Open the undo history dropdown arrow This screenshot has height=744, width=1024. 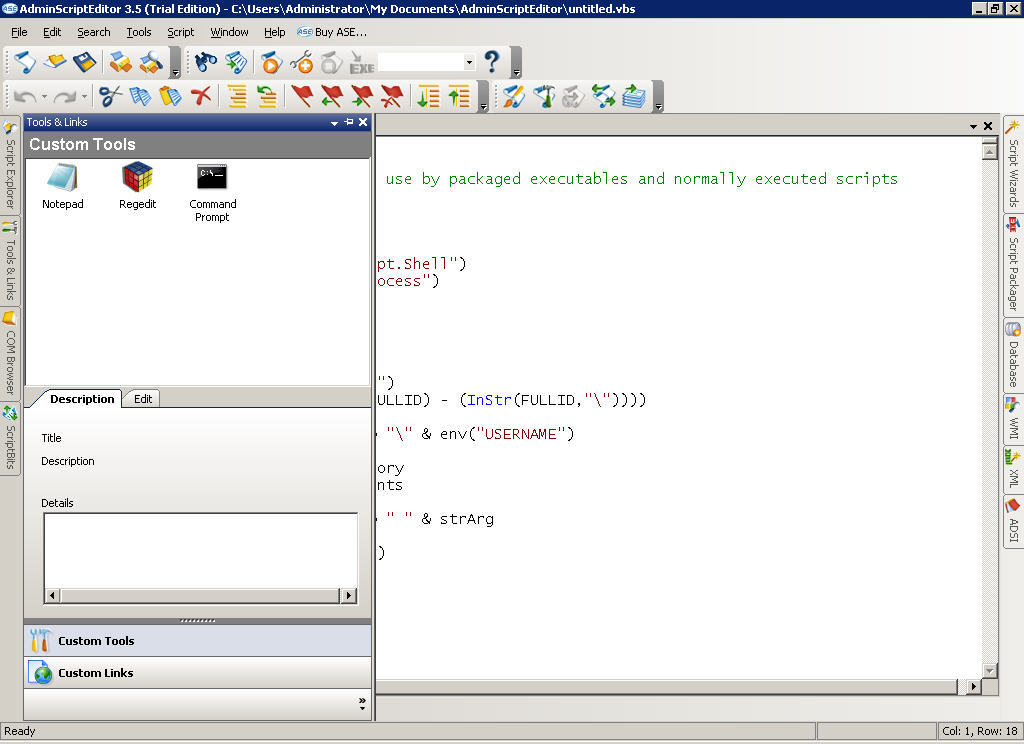click(44, 97)
